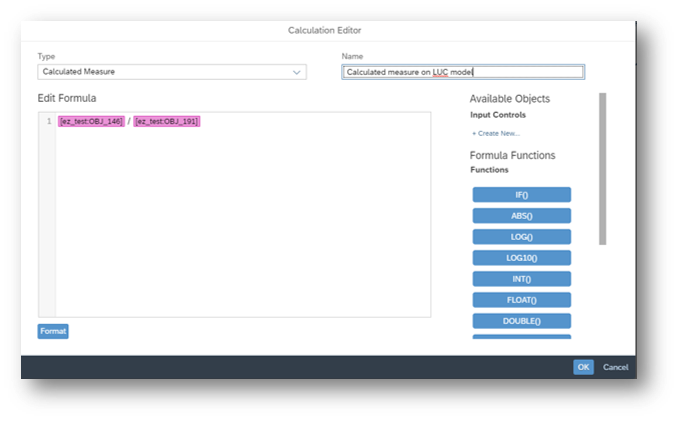Viewport: 679px width, 421px height.
Task: Add the FLOAT() function
Action: click(x=521, y=300)
